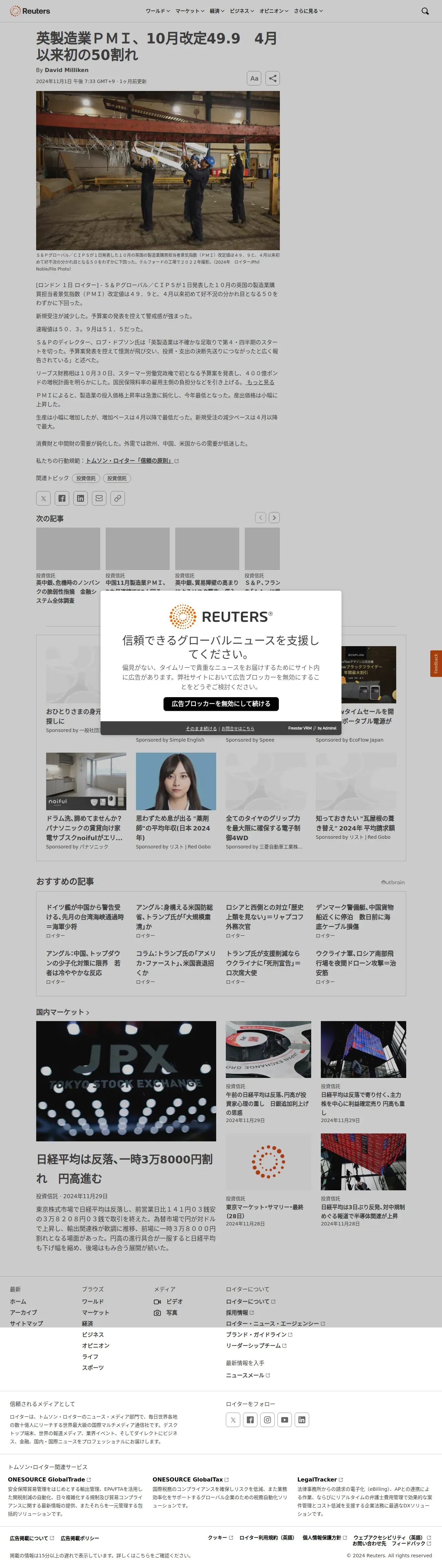
Task: Open sponsored 薬剤師の平均年収 ad photo
Action: [176, 781]
